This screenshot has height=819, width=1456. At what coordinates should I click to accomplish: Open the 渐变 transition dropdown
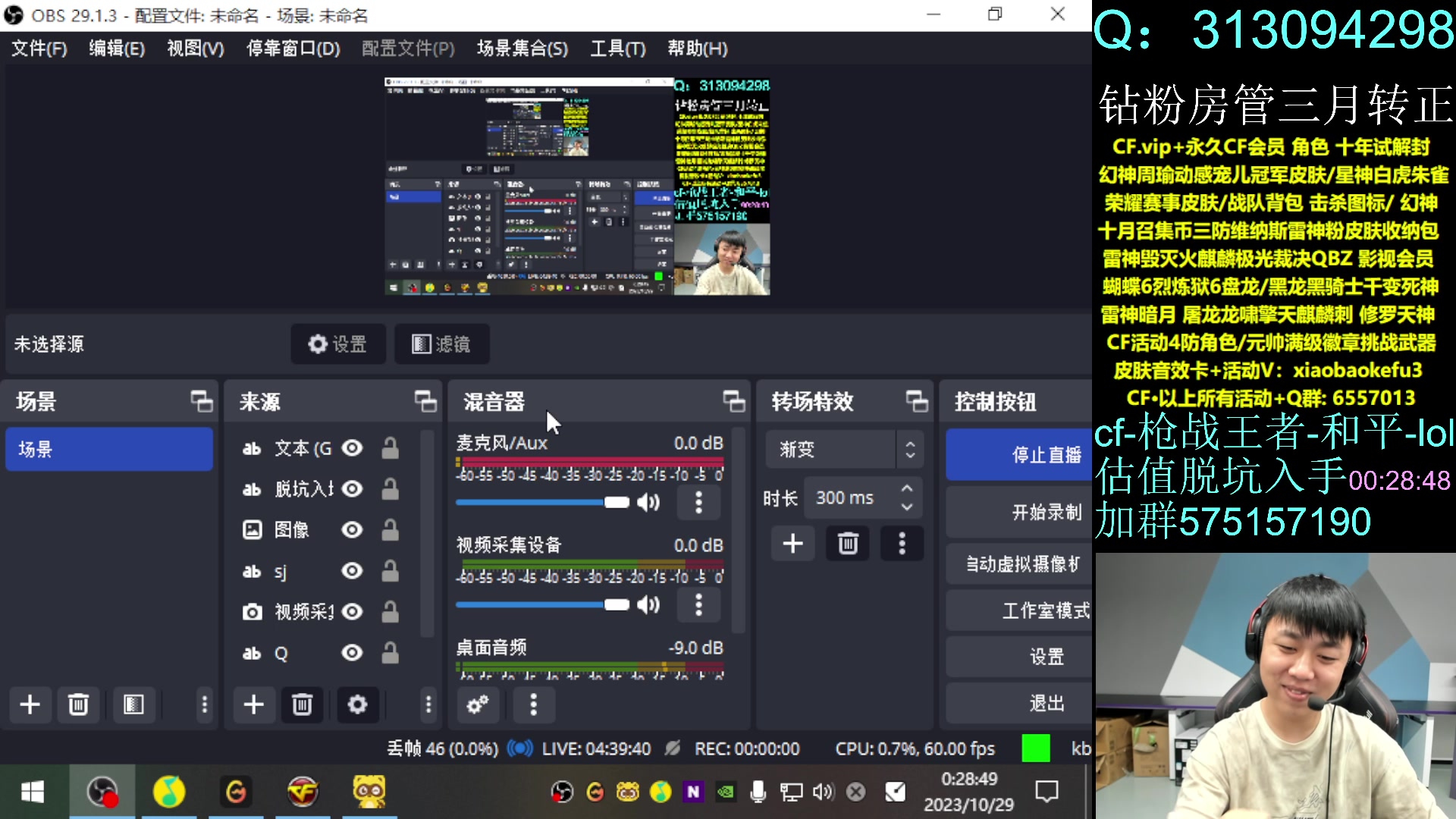coord(843,450)
